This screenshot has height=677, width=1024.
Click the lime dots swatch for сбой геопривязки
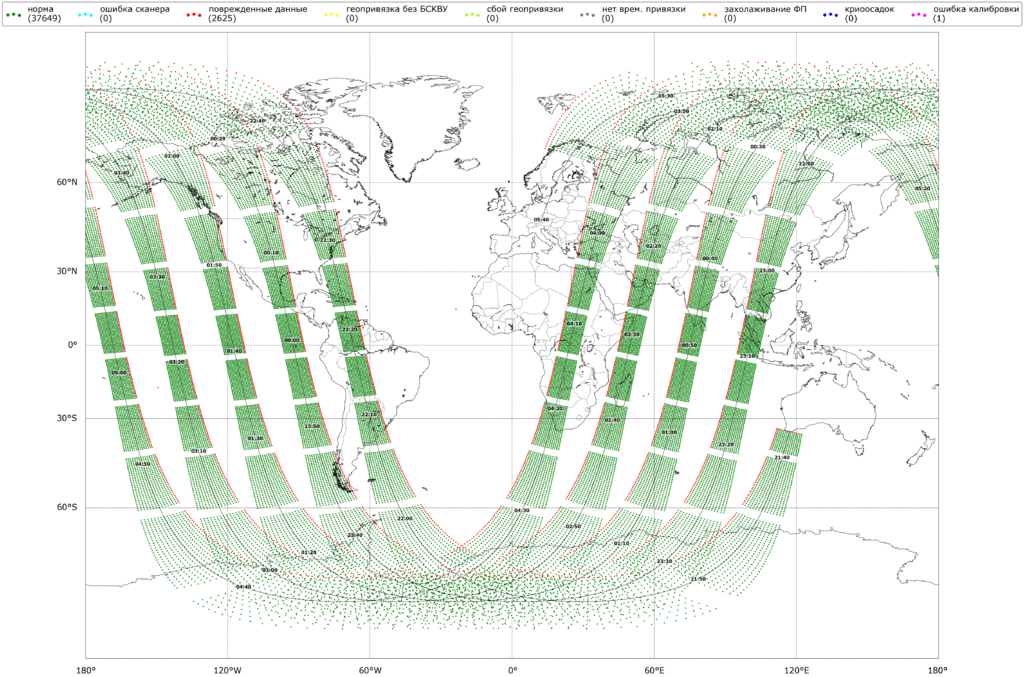(x=473, y=14)
